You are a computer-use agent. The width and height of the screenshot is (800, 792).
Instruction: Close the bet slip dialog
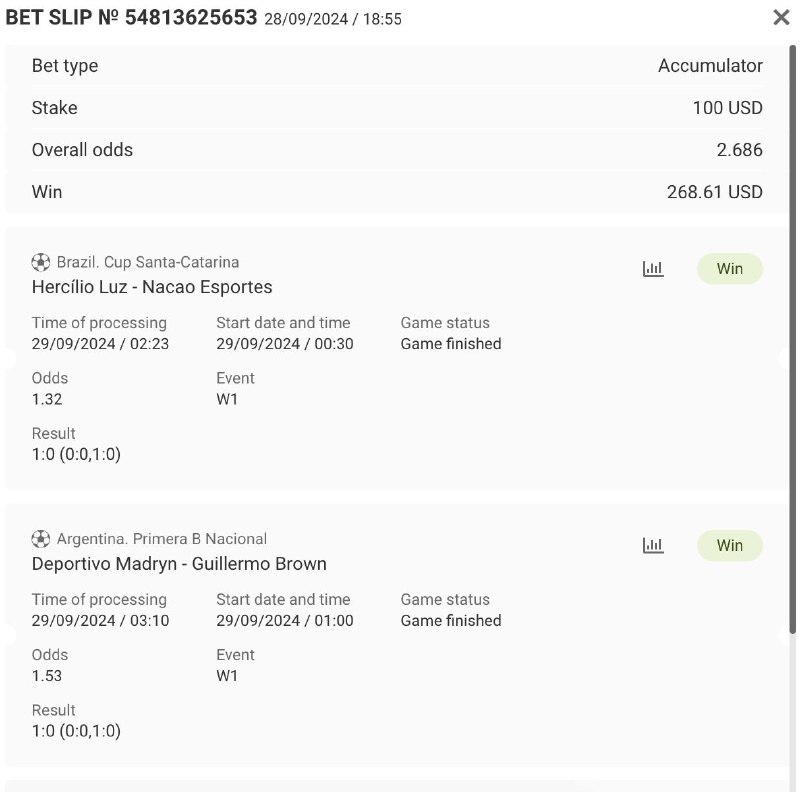(781, 17)
